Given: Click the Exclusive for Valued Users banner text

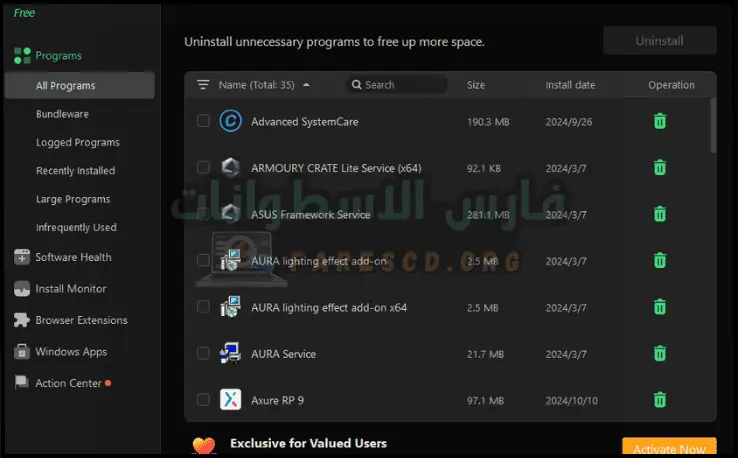Looking at the screenshot, I should [308, 443].
